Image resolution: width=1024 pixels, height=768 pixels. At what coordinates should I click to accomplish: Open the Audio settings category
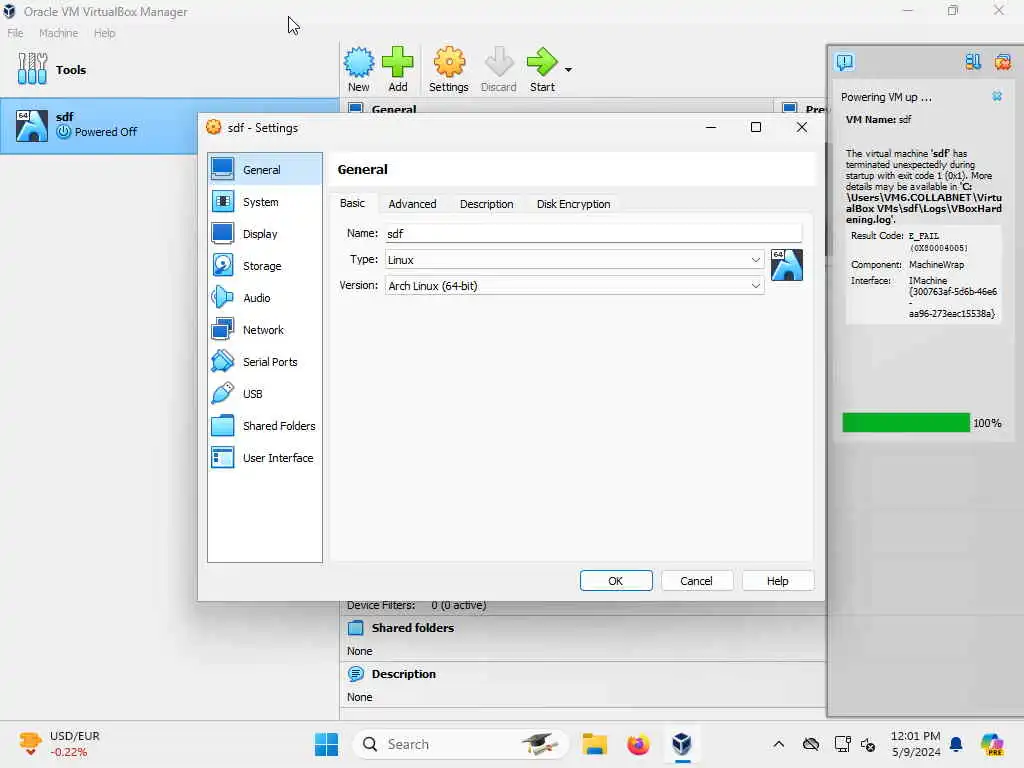pyautogui.click(x=264, y=298)
